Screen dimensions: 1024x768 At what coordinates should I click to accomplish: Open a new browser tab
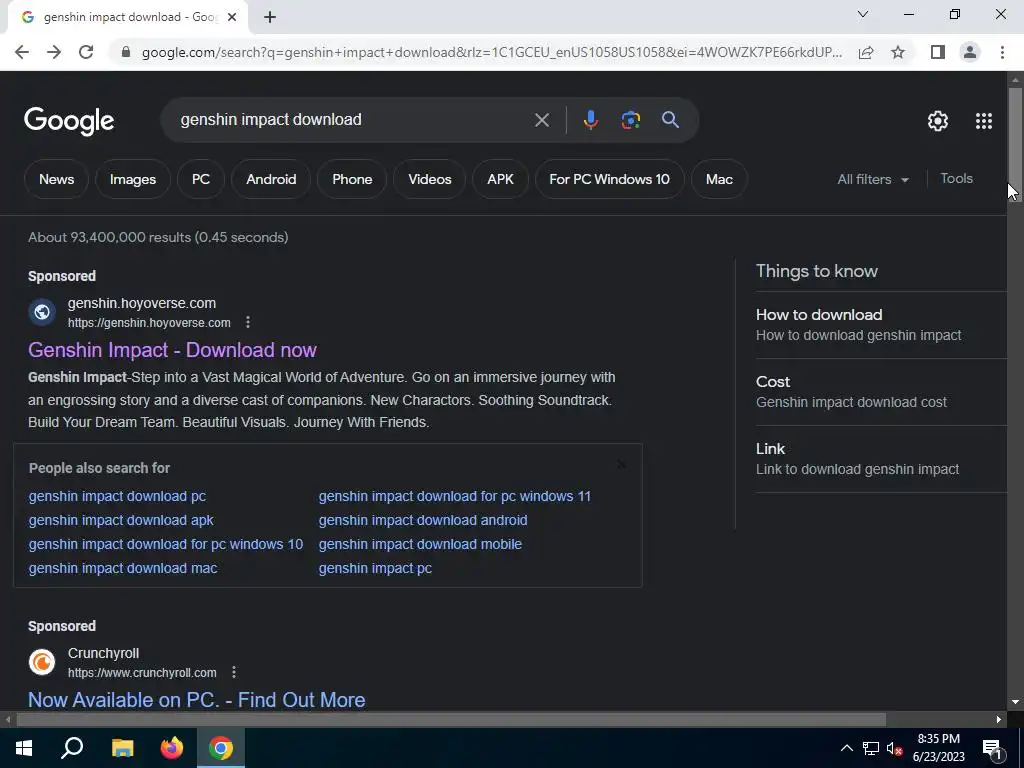click(x=270, y=18)
